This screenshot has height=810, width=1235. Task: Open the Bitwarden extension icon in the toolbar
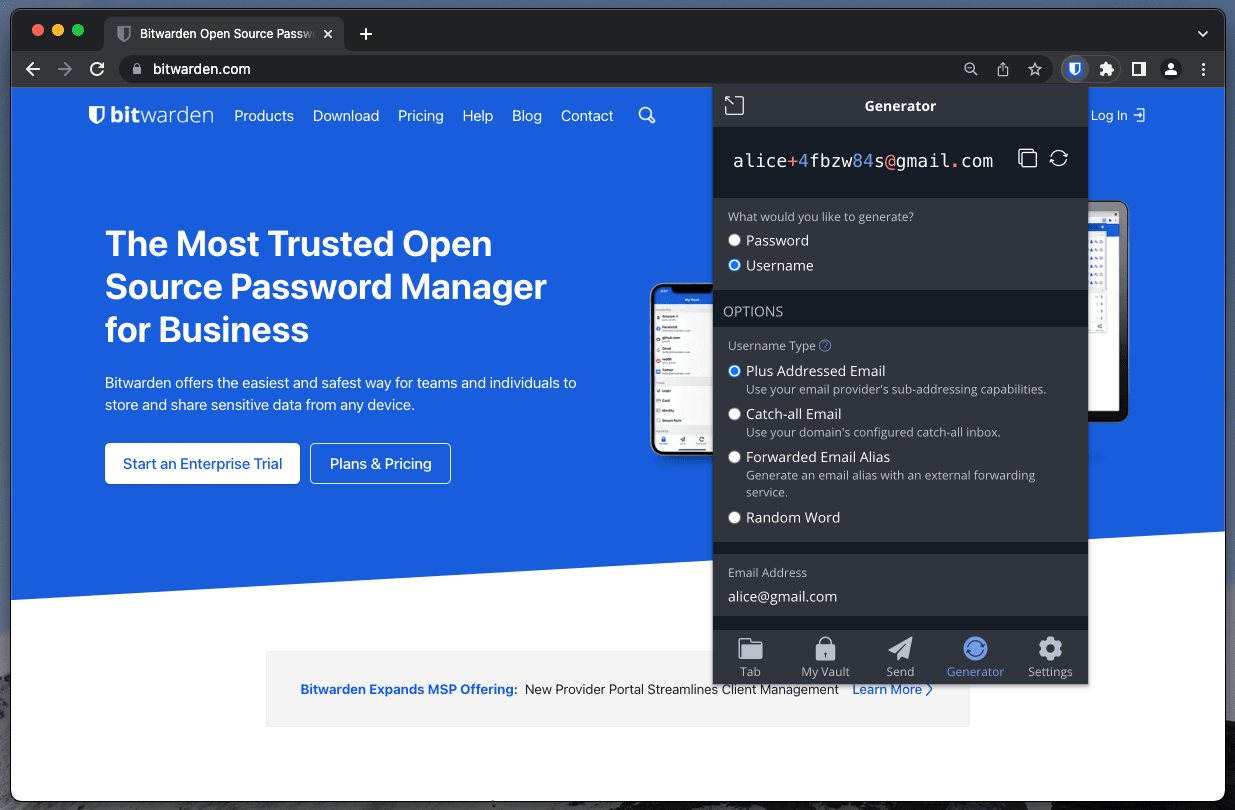pos(1075,69)
